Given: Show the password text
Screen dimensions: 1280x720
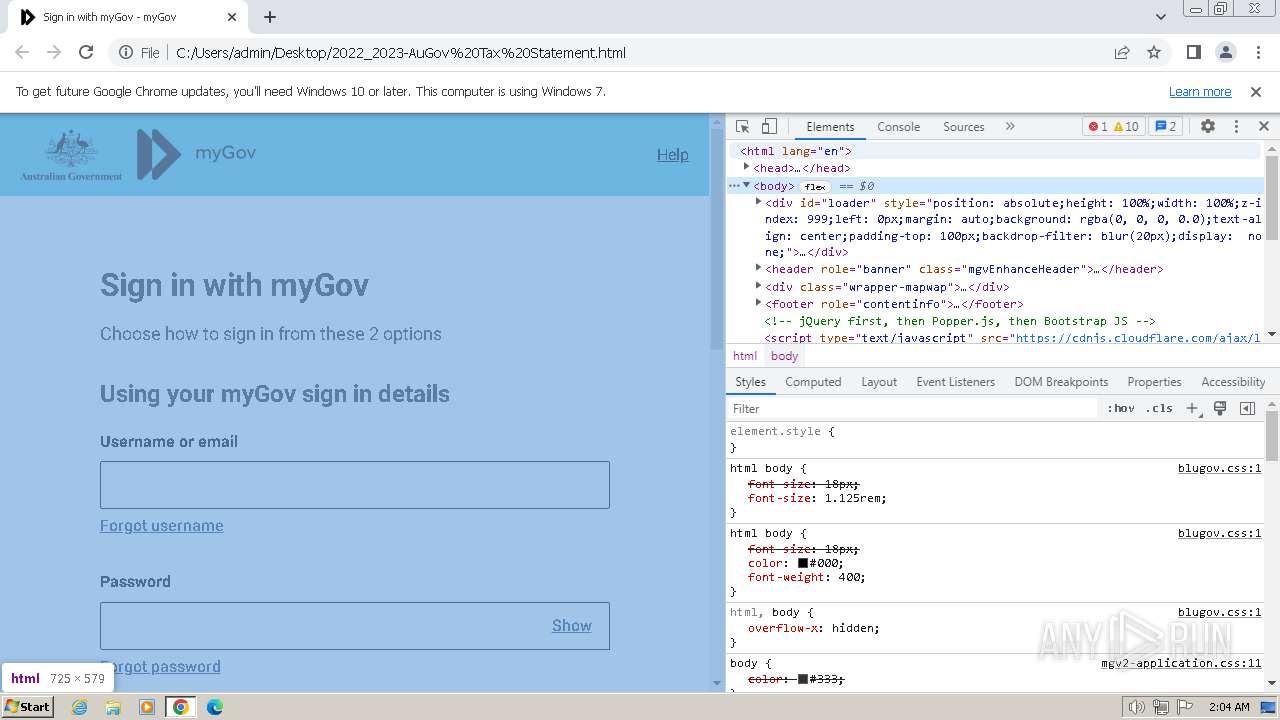Looking at the screenshot, I should pos(572,626).
